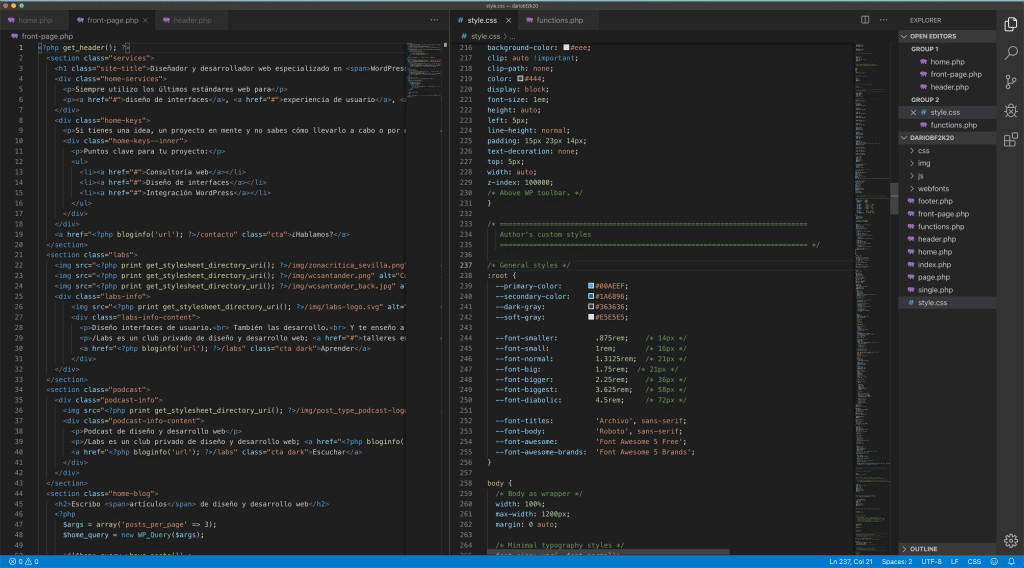The width and height of the screenshot is (1024, 568).
Task: Click the #363636 dark-gray color swatch
Action: (591, 307)
